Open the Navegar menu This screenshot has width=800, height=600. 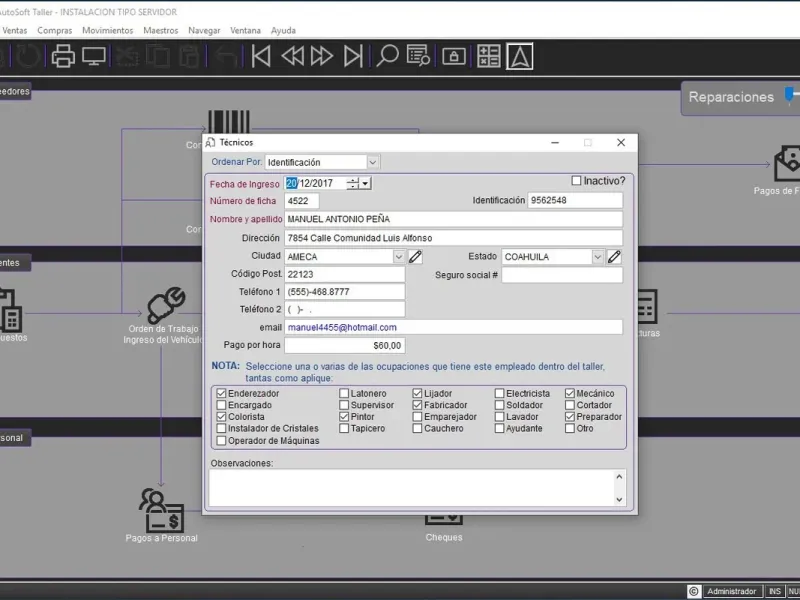pyautogui.click(x=204, y=31)
